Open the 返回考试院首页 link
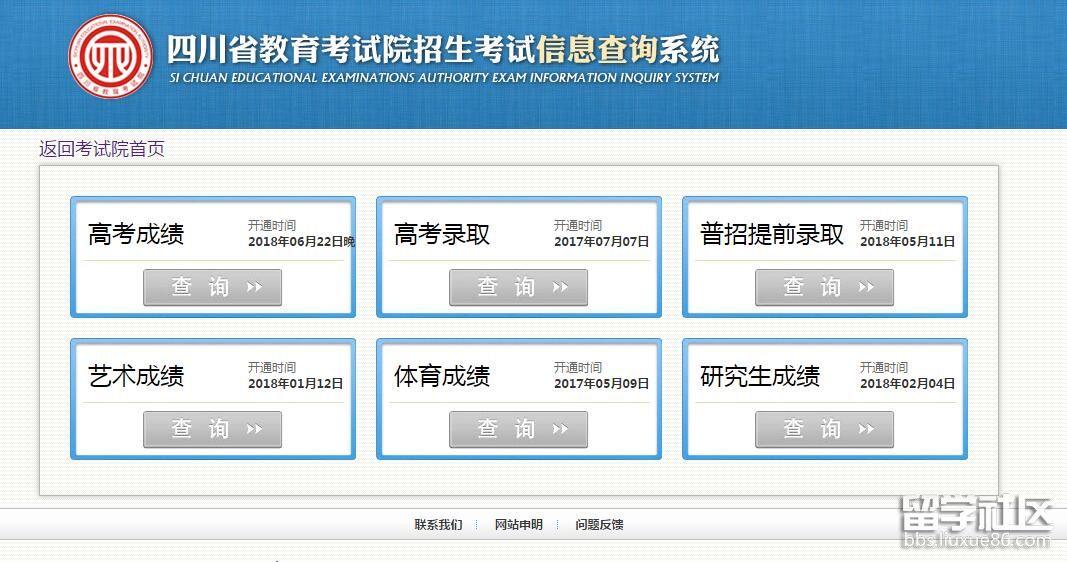Viewport: 1067px width, 562px height. pyautogui.click(x=102, y=149)
